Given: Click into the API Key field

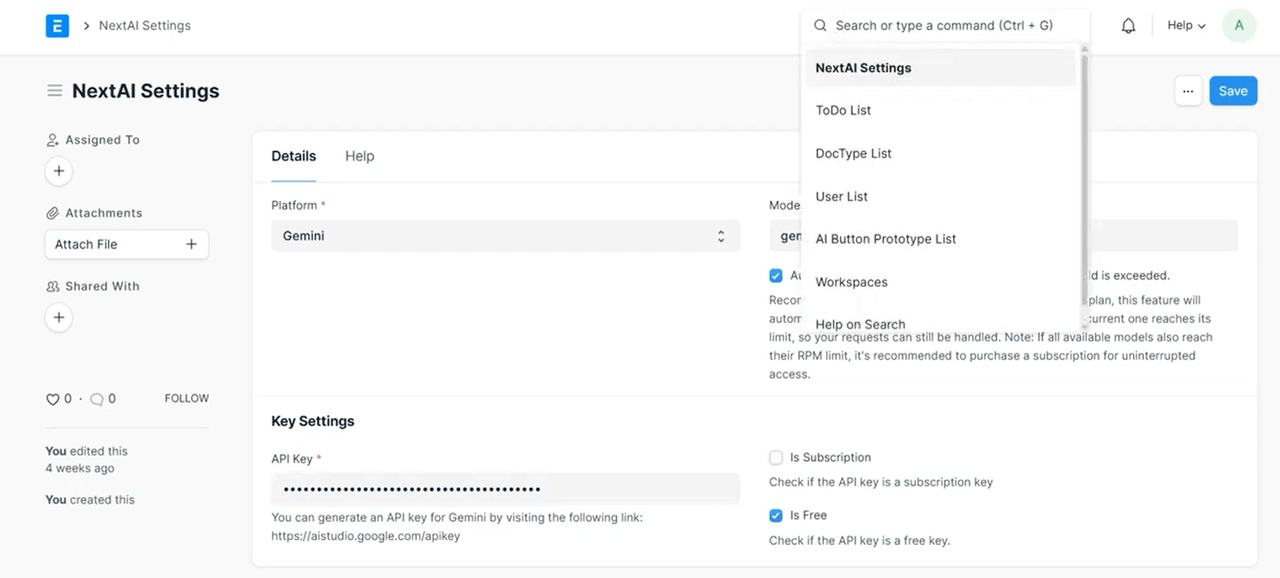Looking at the screenshot, I should (x=505, y=489).
